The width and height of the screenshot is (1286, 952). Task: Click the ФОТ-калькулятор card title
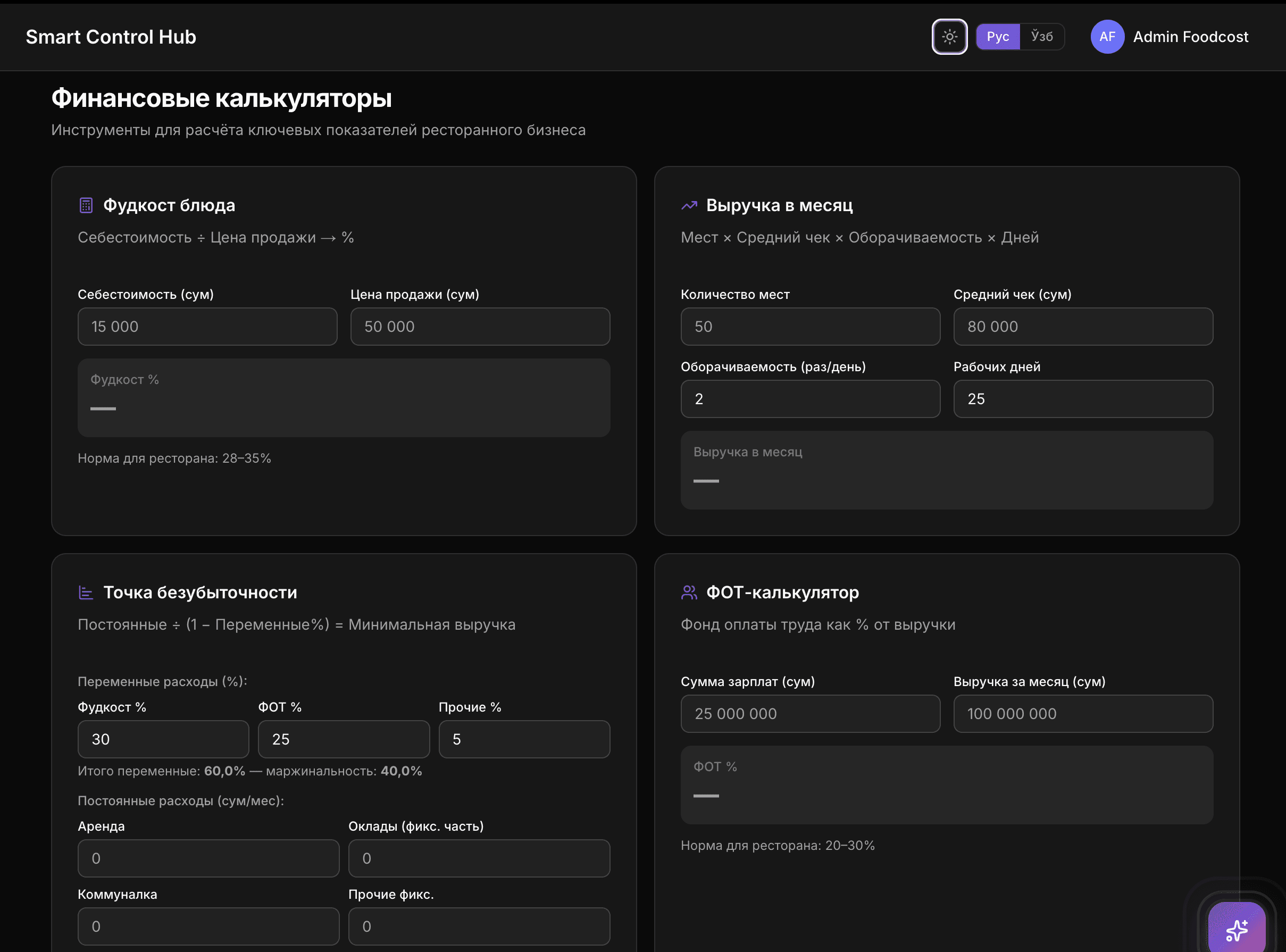782,592
